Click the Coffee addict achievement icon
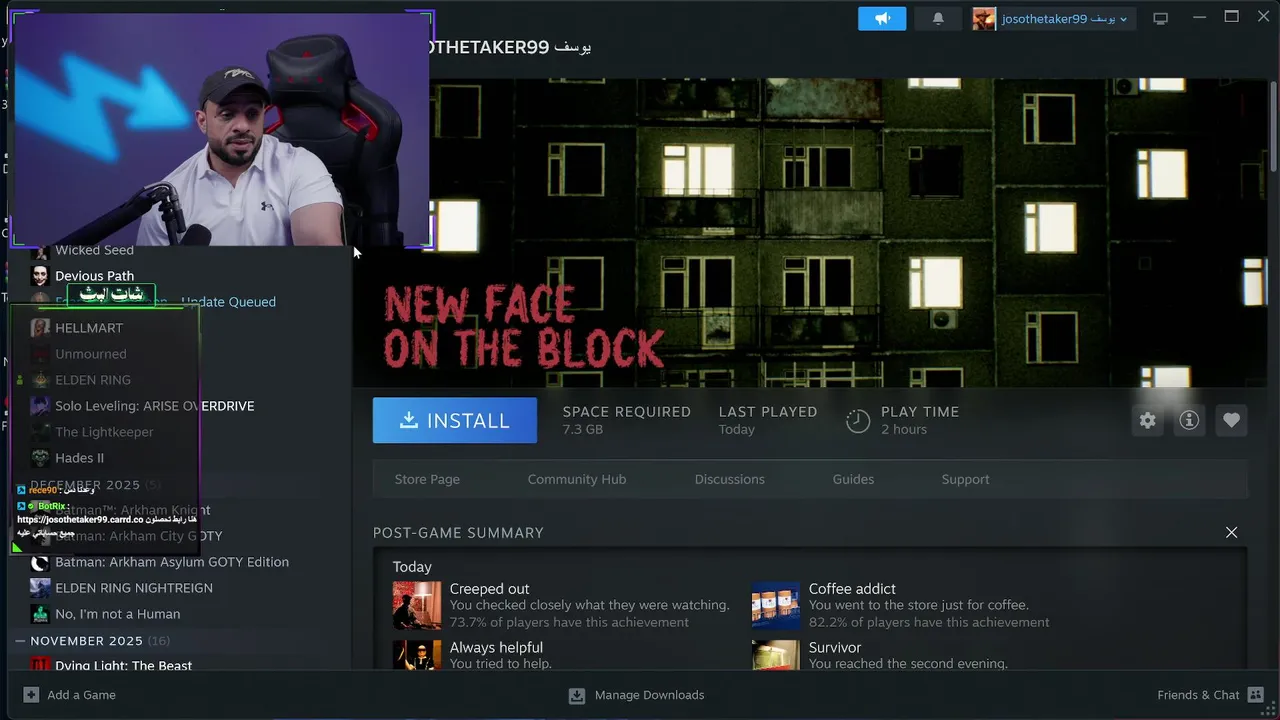The image size is (1280, 720). click(x=776, y=605)
